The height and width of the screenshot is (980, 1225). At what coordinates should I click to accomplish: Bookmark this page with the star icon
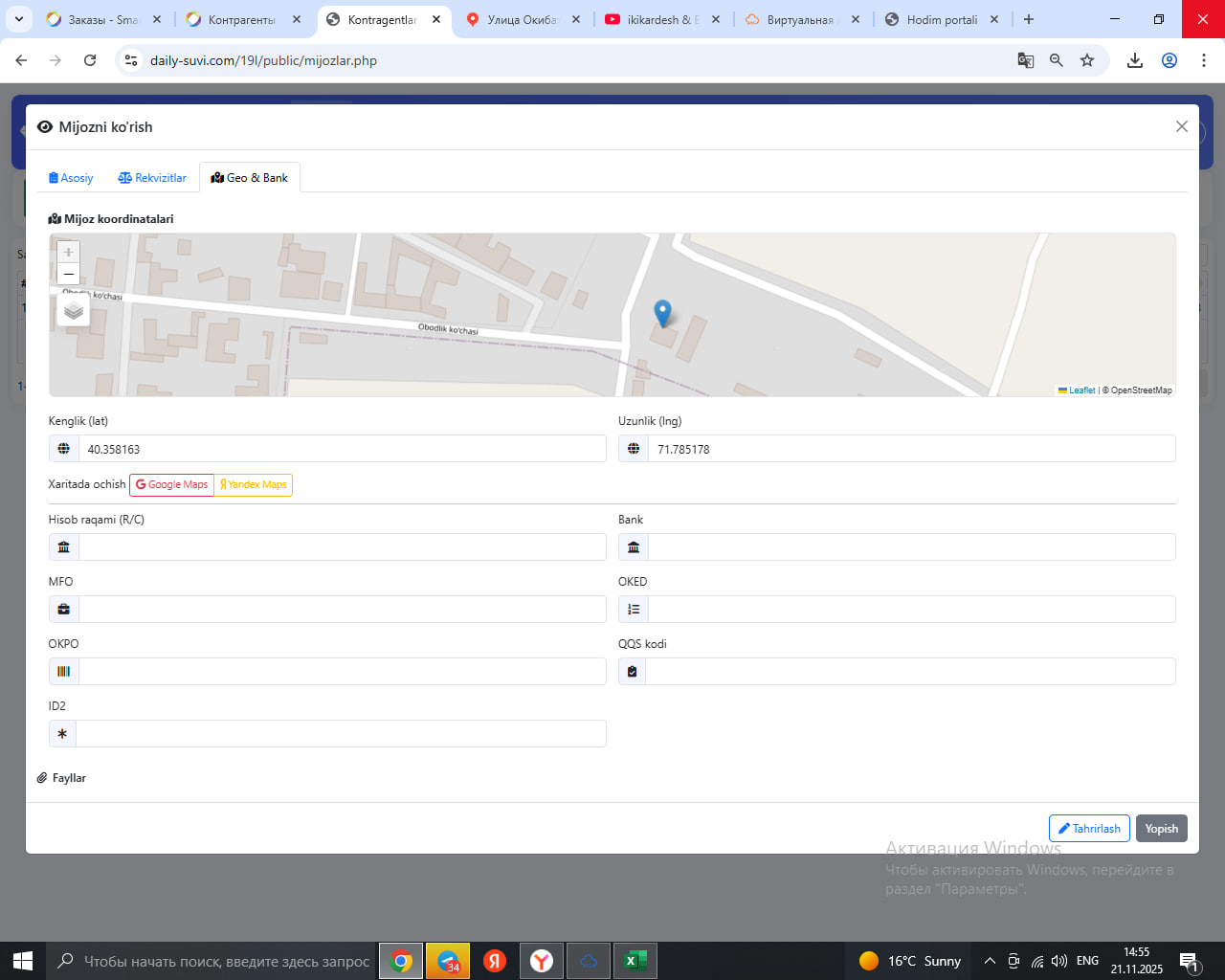point(1087,60)
